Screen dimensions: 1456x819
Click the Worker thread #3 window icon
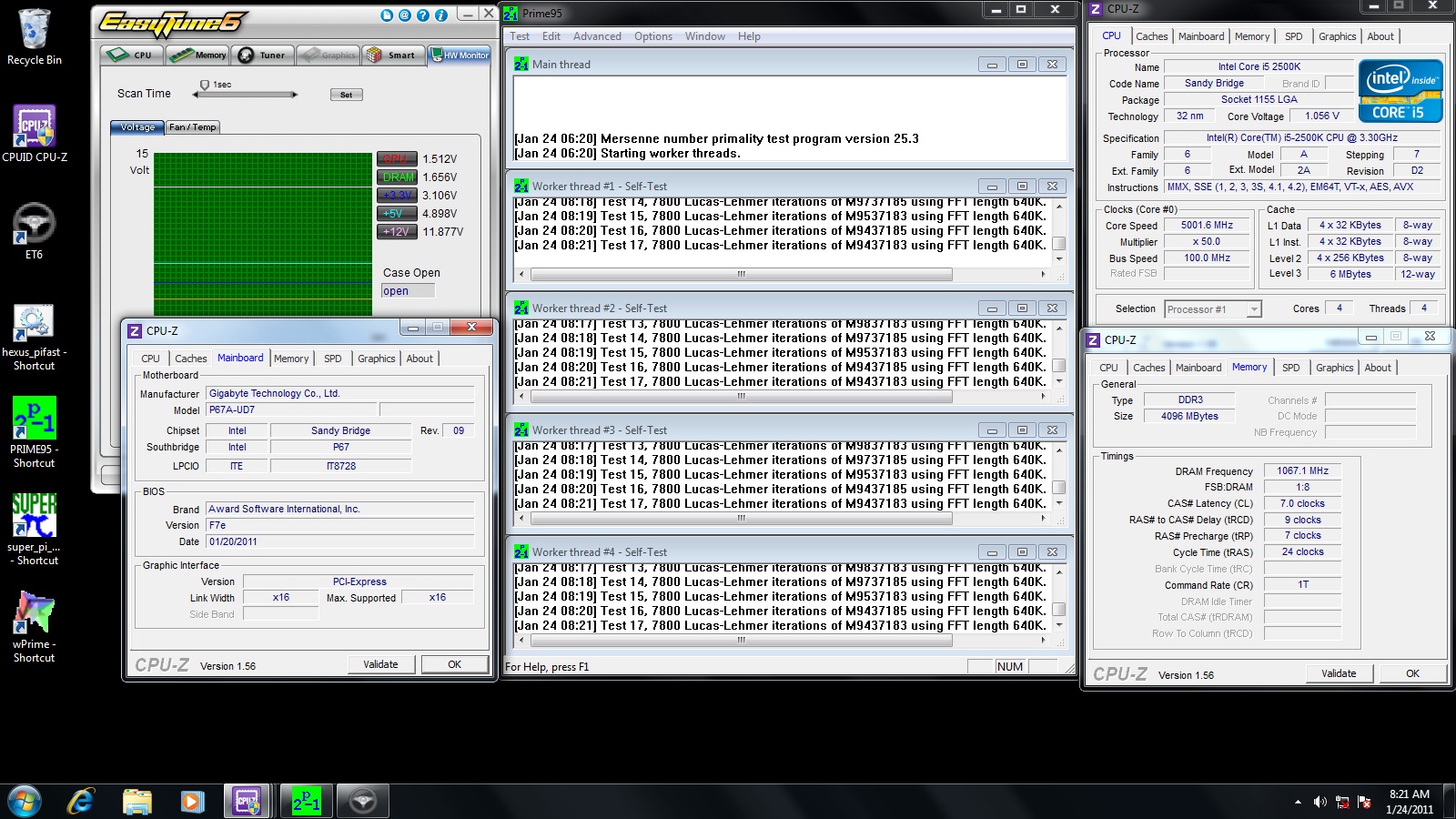click(x=521, y=430)
